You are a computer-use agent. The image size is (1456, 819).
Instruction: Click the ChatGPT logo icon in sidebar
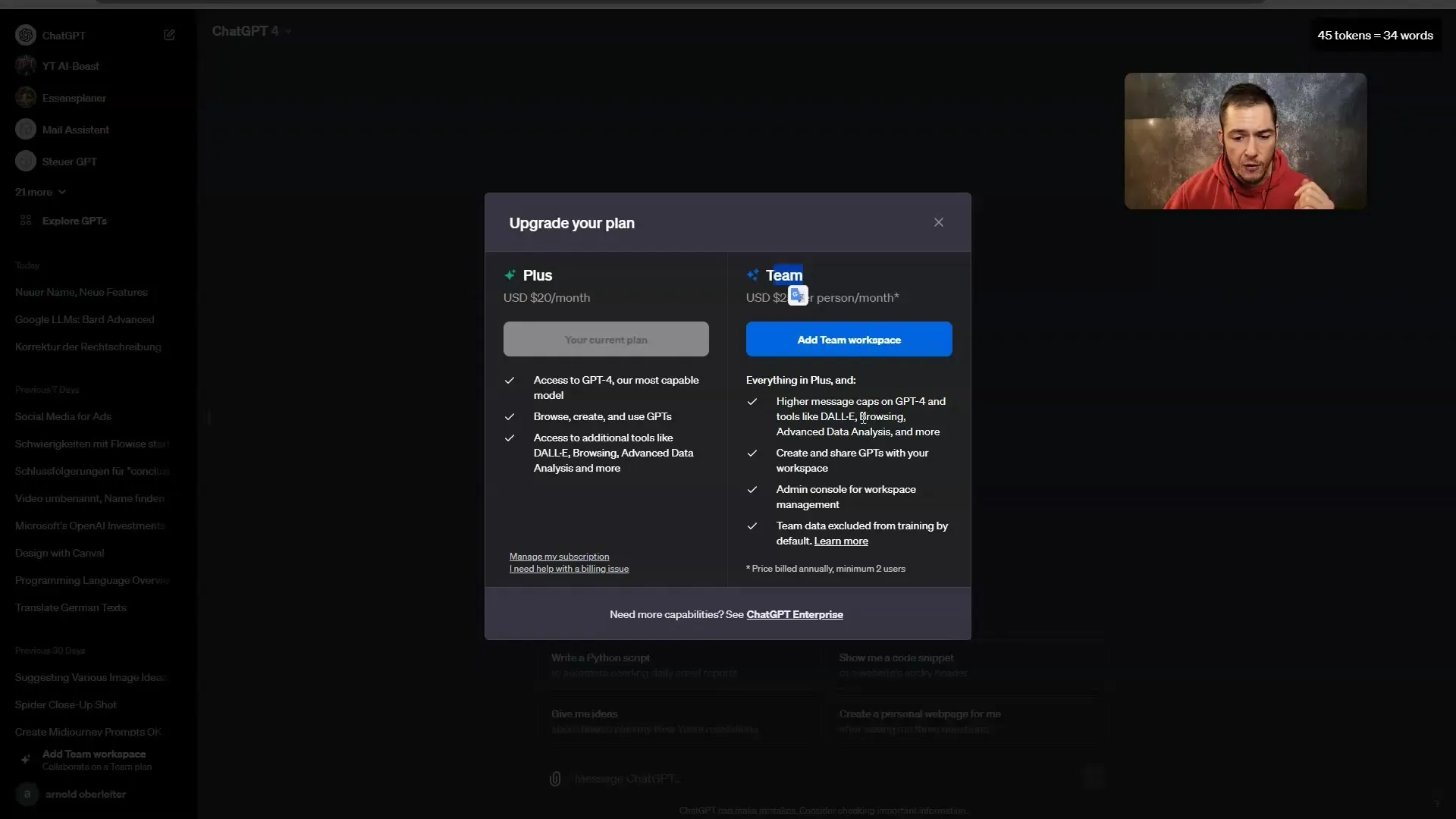pyautogui.click(x=26, y=35)
